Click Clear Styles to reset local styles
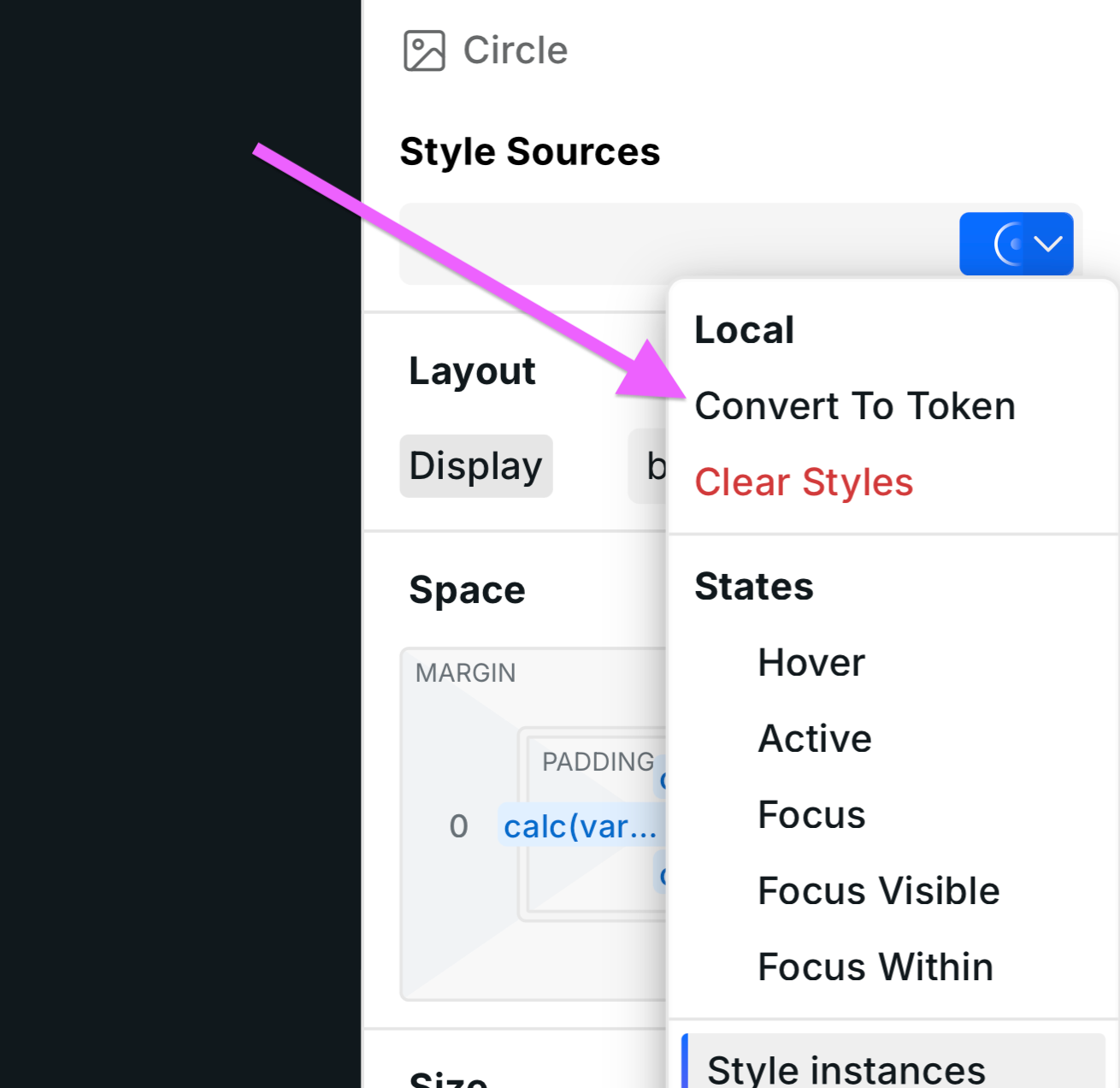 tap(804, 482)
